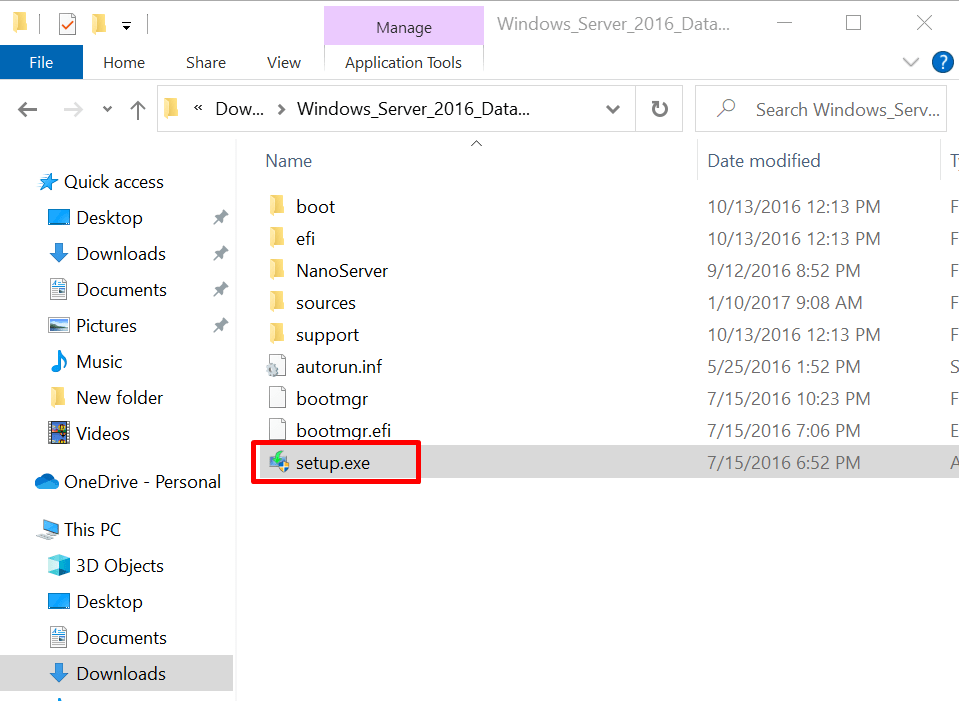Click the OneDrive cloud icon
This screenshot has width=959, height=701.
pyautogui.click(x=47, y=482)
